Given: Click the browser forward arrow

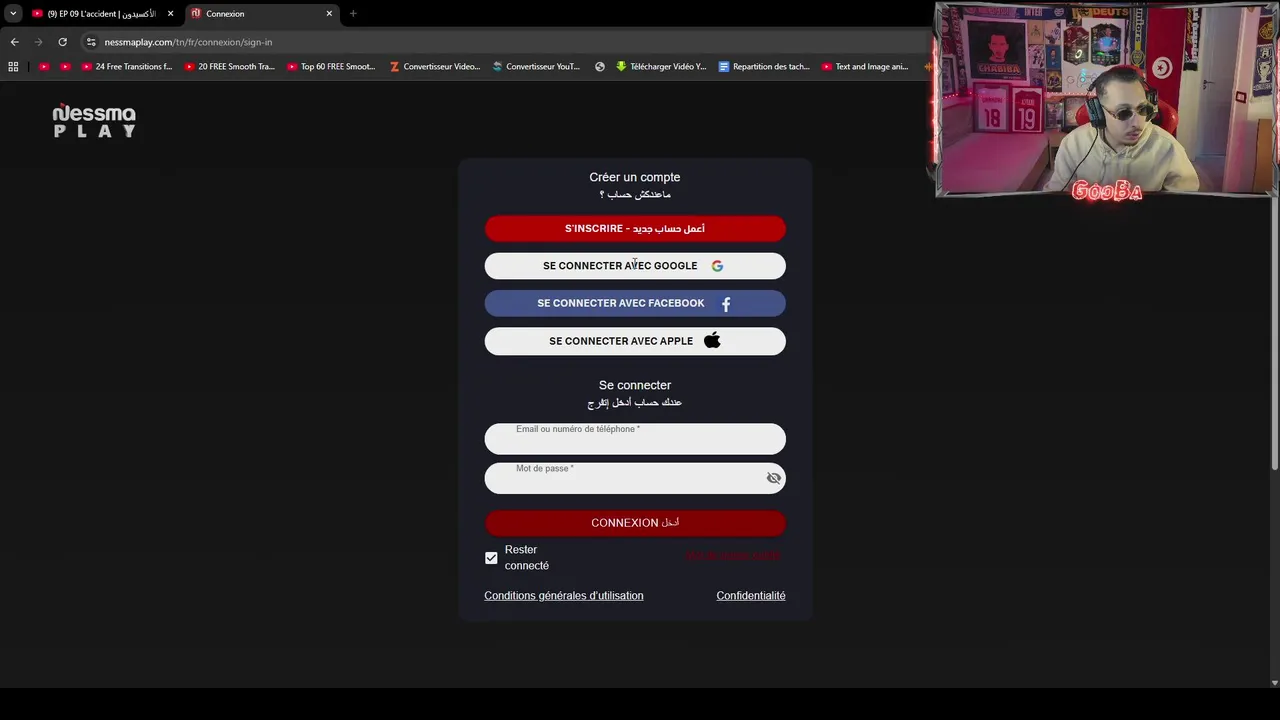Looking at the screenshot, I should click(x=38, y=42).
